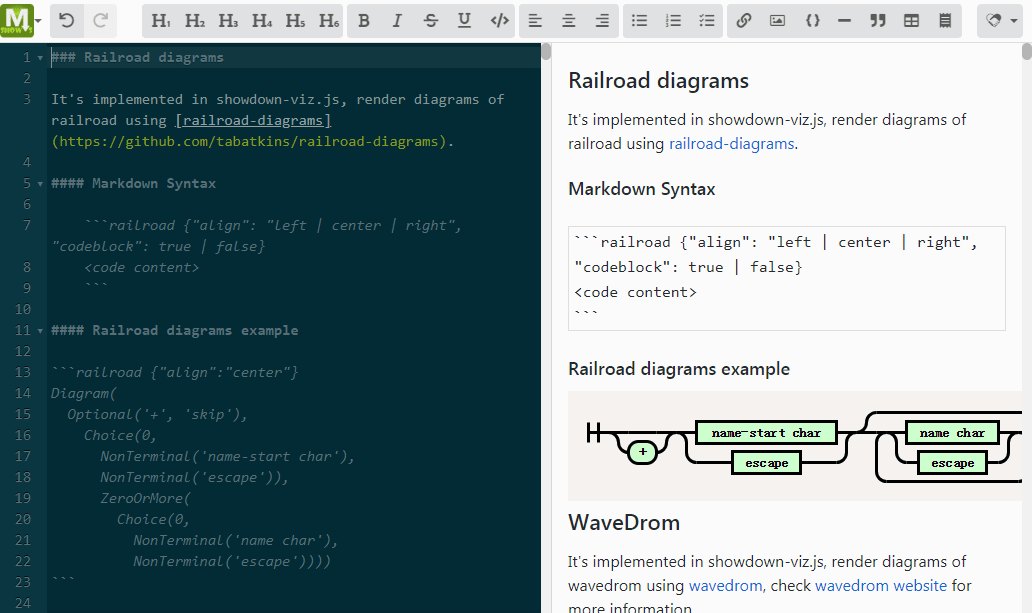The height and width of the screenshot is (613, 1032).
Task: Toggle center text alignment
Action: tap(568, 20)
